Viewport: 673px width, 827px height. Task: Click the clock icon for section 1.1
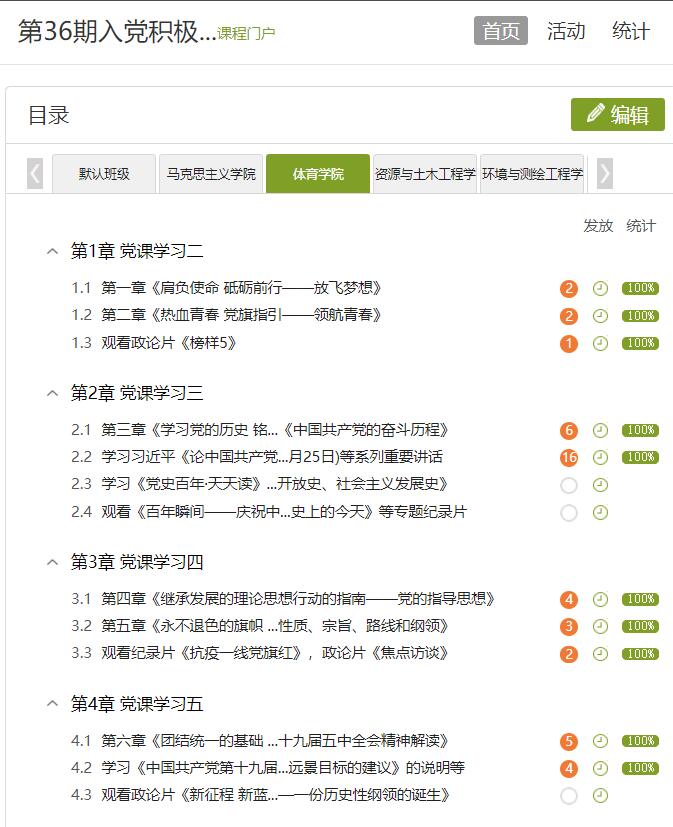pos(600,289)
